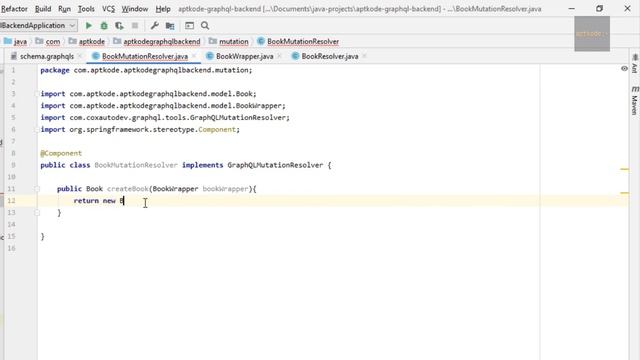Run with coverage from the shield icon
The height and width of the screenshot is (360, 640).
click(119, 26)
